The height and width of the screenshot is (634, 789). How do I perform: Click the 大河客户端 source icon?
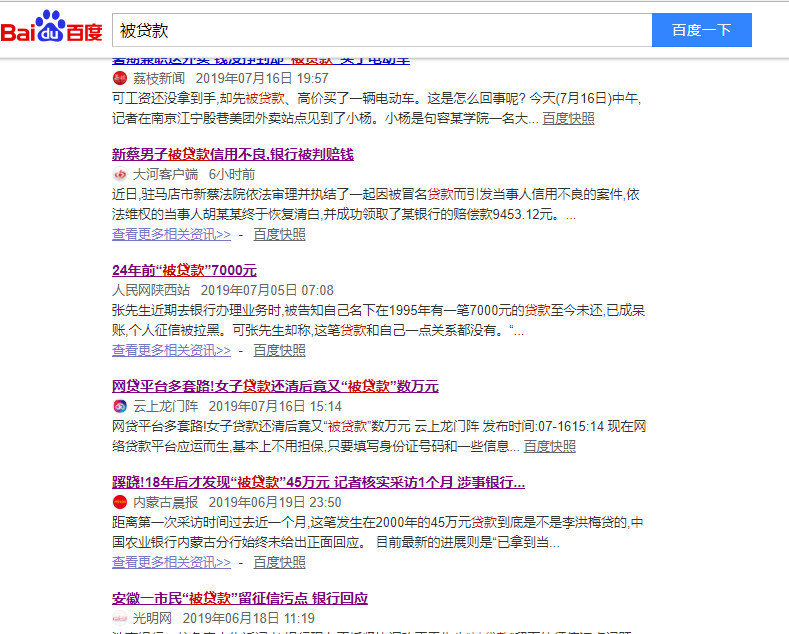120,175
